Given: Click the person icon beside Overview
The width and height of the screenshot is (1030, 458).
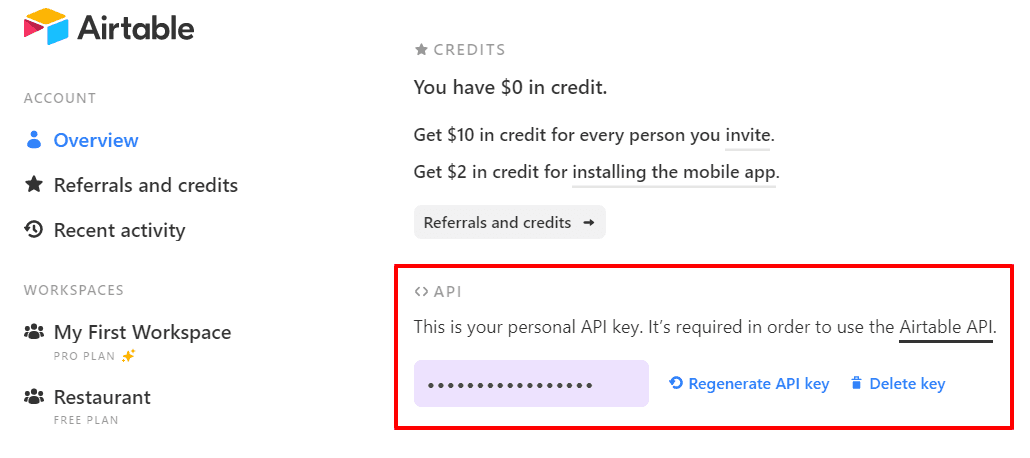Looking at the screenshot, I should pos(34,140).
